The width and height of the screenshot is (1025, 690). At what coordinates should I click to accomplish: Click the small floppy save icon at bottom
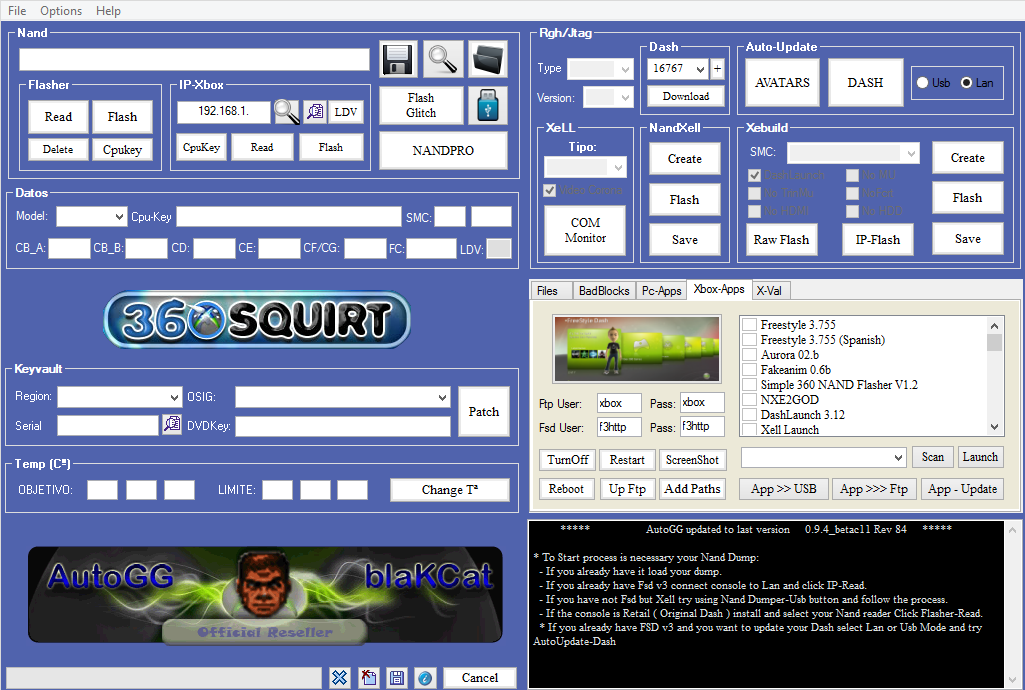[x=397, y=678]
